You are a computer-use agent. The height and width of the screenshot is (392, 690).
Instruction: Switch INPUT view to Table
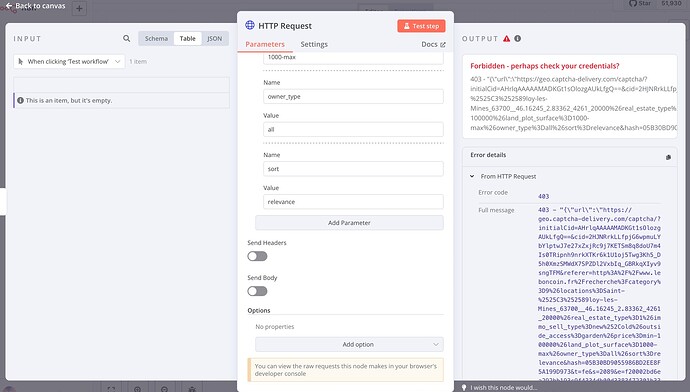tap(187, 39)
